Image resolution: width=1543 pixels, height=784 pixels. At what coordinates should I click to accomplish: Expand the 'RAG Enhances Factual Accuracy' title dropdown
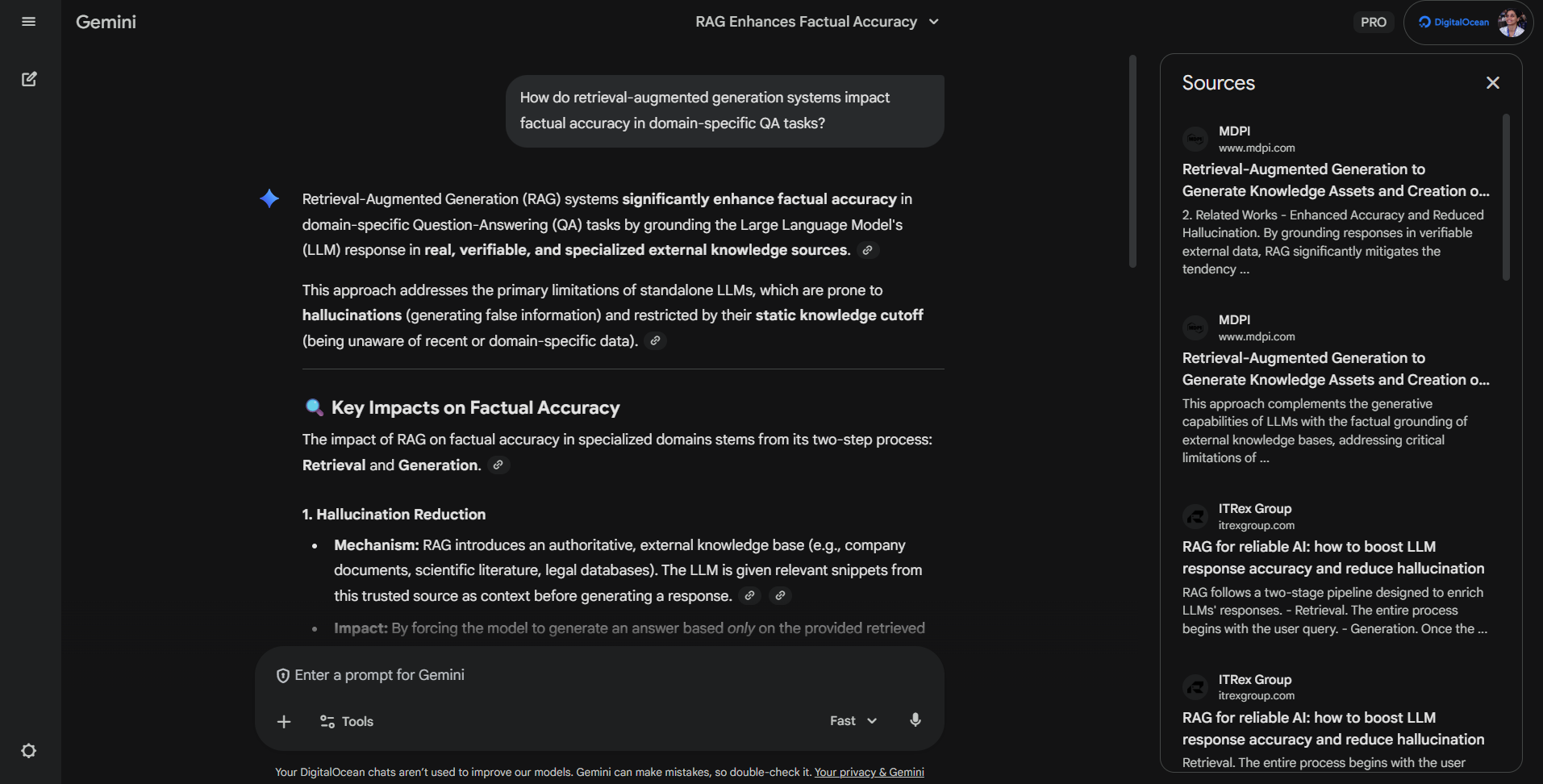pos(933,22)
